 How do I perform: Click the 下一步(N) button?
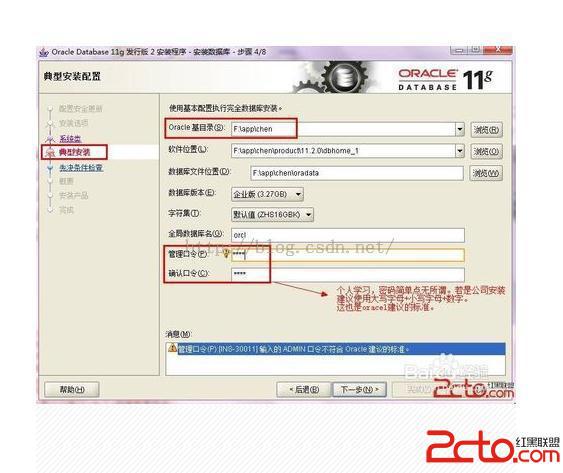point(359,389)
